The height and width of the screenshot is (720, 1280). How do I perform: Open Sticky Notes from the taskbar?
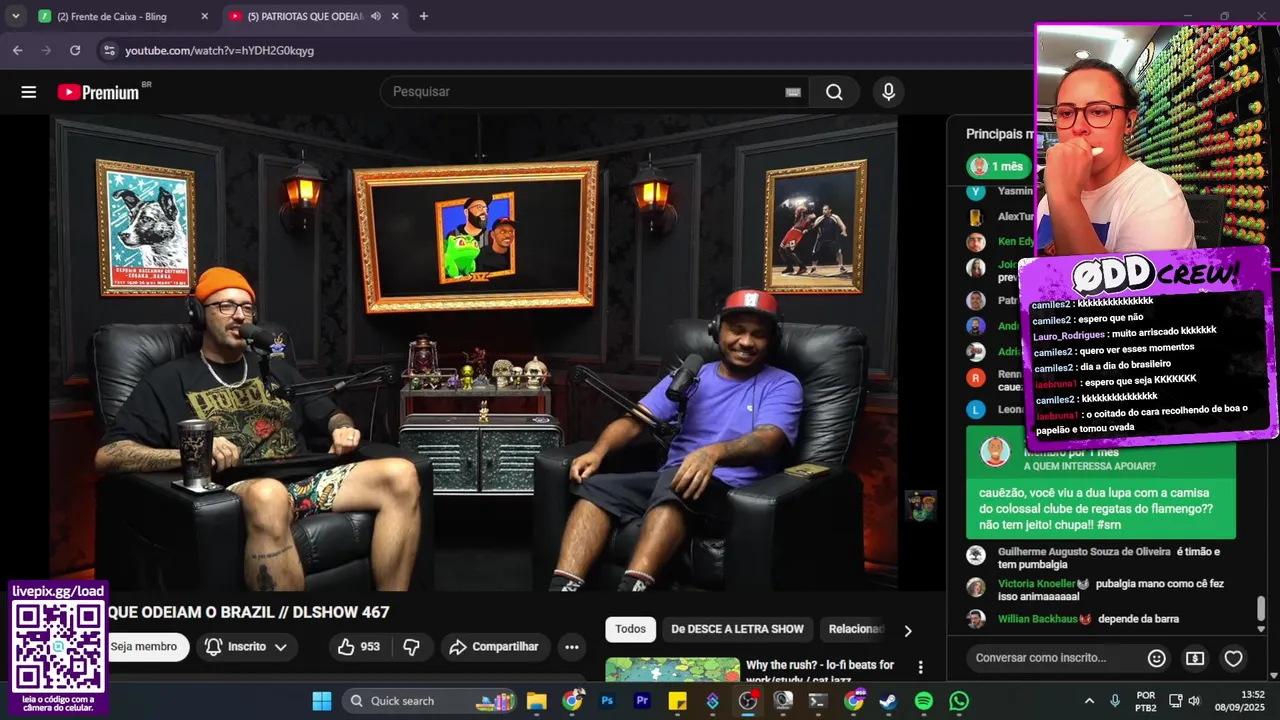tap(677, 701)
